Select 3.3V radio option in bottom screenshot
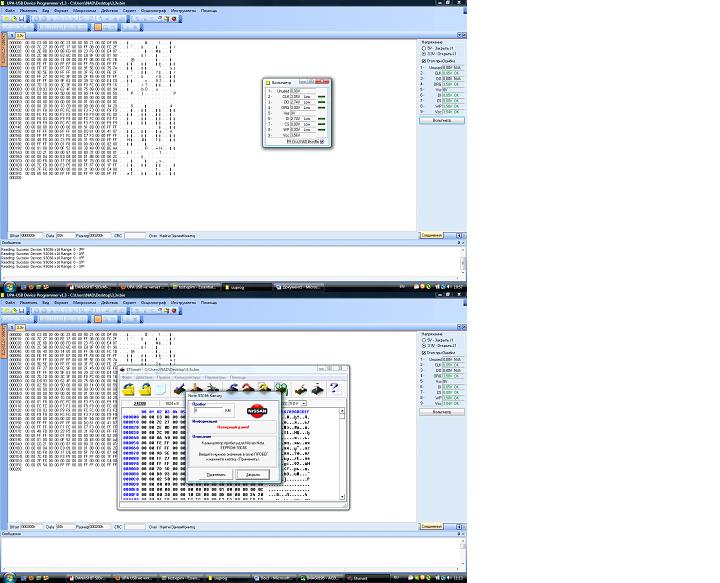This screenshot has height=583, width=720. tap(424, 346)
